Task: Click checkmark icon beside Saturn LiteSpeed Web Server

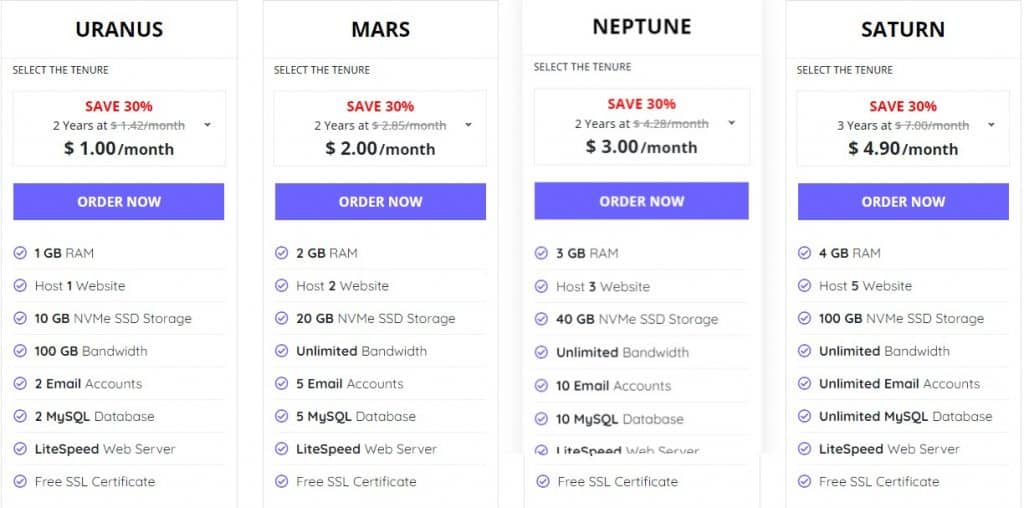Action: (x=805, y=449)
